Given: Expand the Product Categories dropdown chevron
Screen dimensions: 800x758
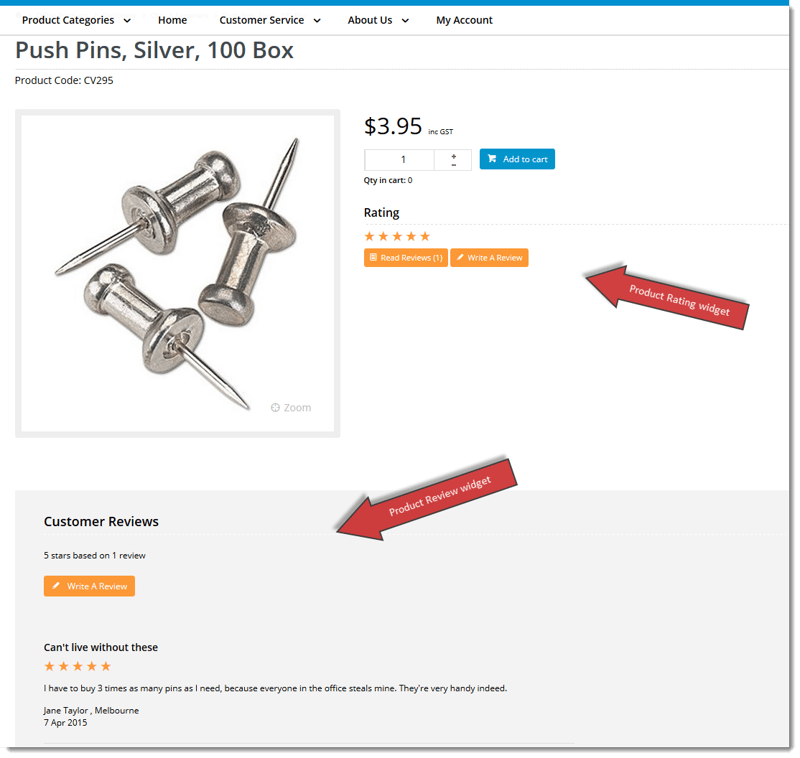Looking at the screenshot, I should (128, 21).
